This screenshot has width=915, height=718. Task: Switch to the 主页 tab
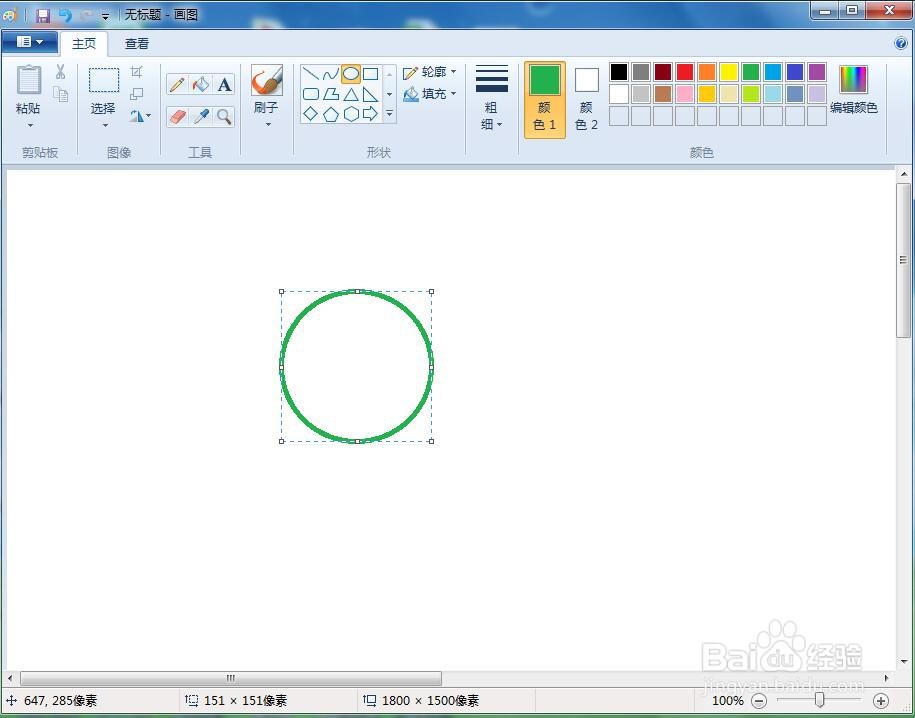tap(83, 44)
